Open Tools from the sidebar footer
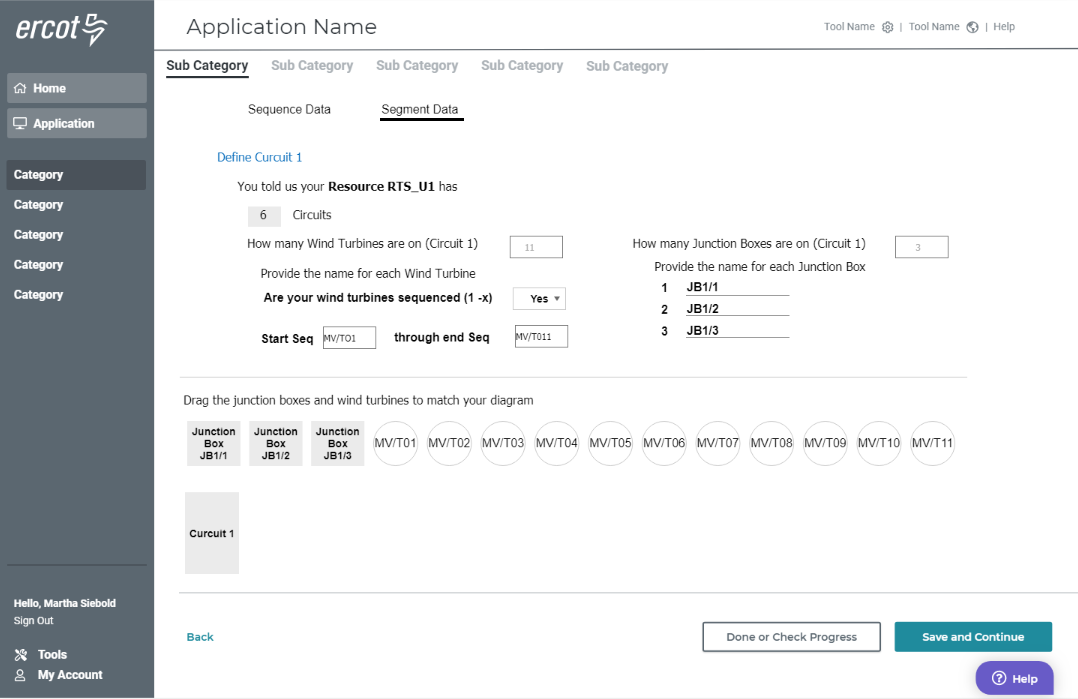Viewport: 1078px width, 699px height. click(x=52, y=655)
